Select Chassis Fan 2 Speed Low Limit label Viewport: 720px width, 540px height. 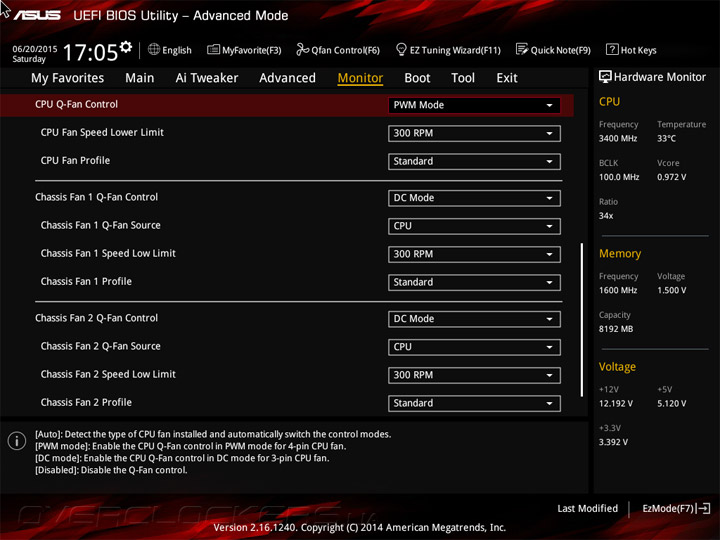click(108, 374)
